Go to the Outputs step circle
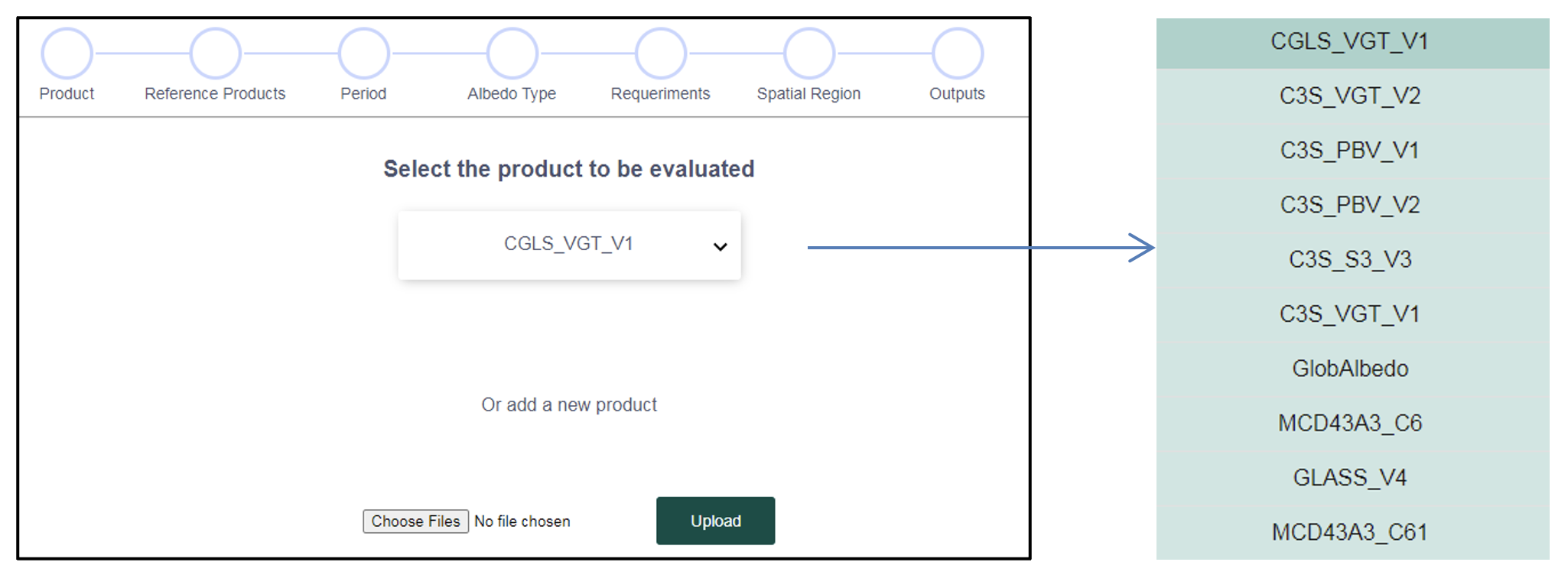The image size is (1568, 575). [958, 54]
